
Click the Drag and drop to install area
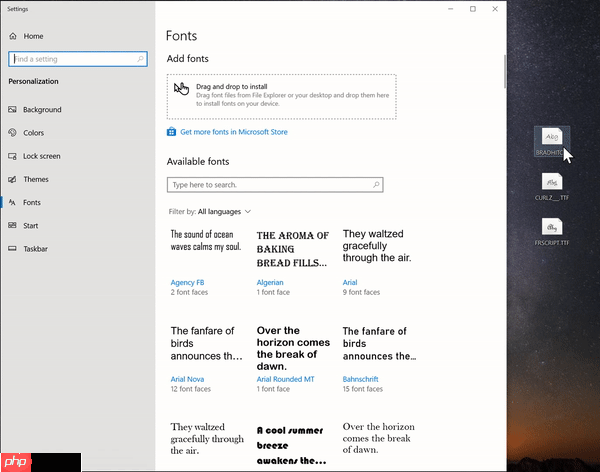(282, 97)
